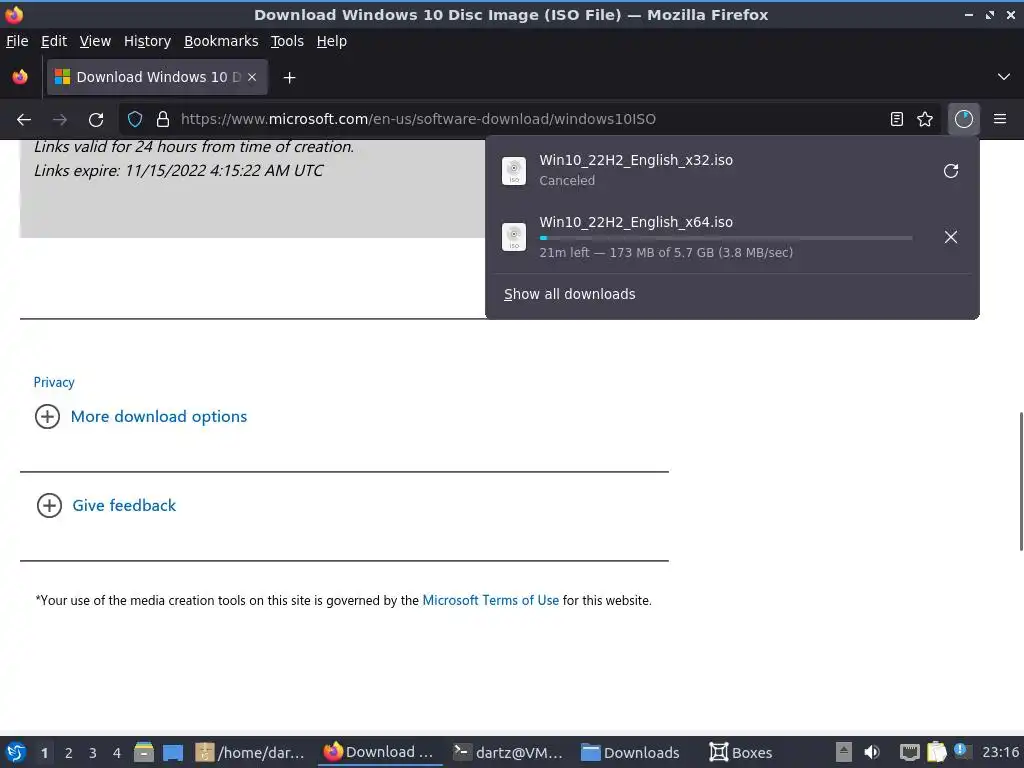Open a new browser tab

pos(289,78)
